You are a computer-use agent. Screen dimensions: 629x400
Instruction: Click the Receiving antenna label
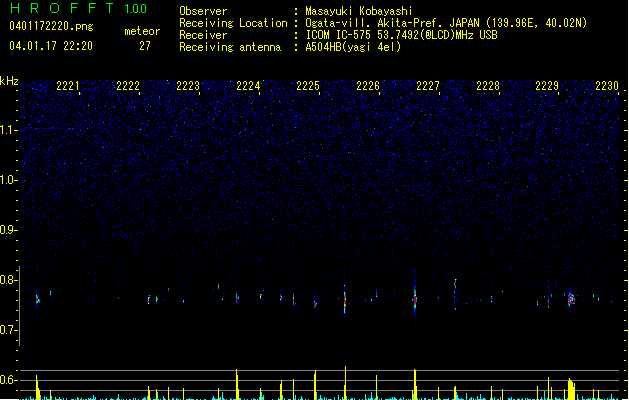[230, 47]
